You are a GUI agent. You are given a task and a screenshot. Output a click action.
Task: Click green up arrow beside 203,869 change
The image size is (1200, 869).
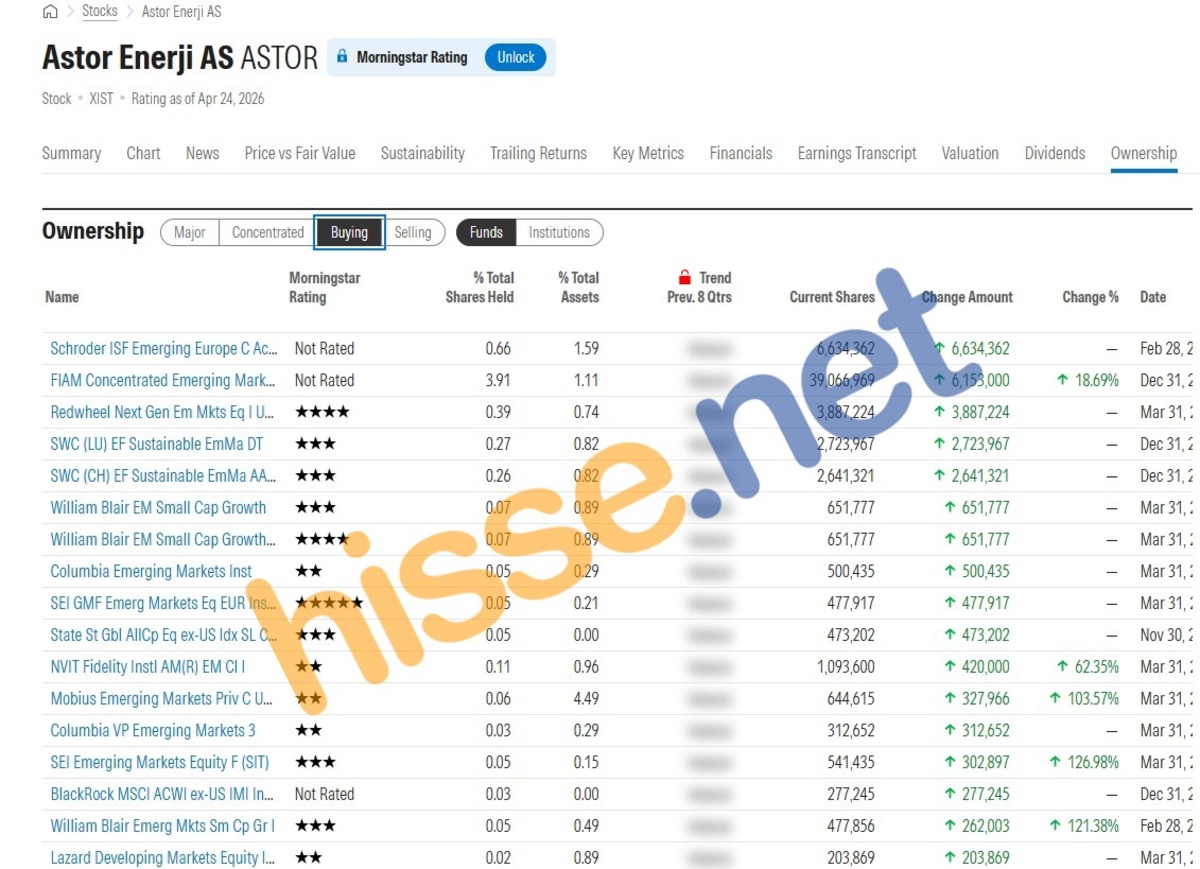coord(950,857)
